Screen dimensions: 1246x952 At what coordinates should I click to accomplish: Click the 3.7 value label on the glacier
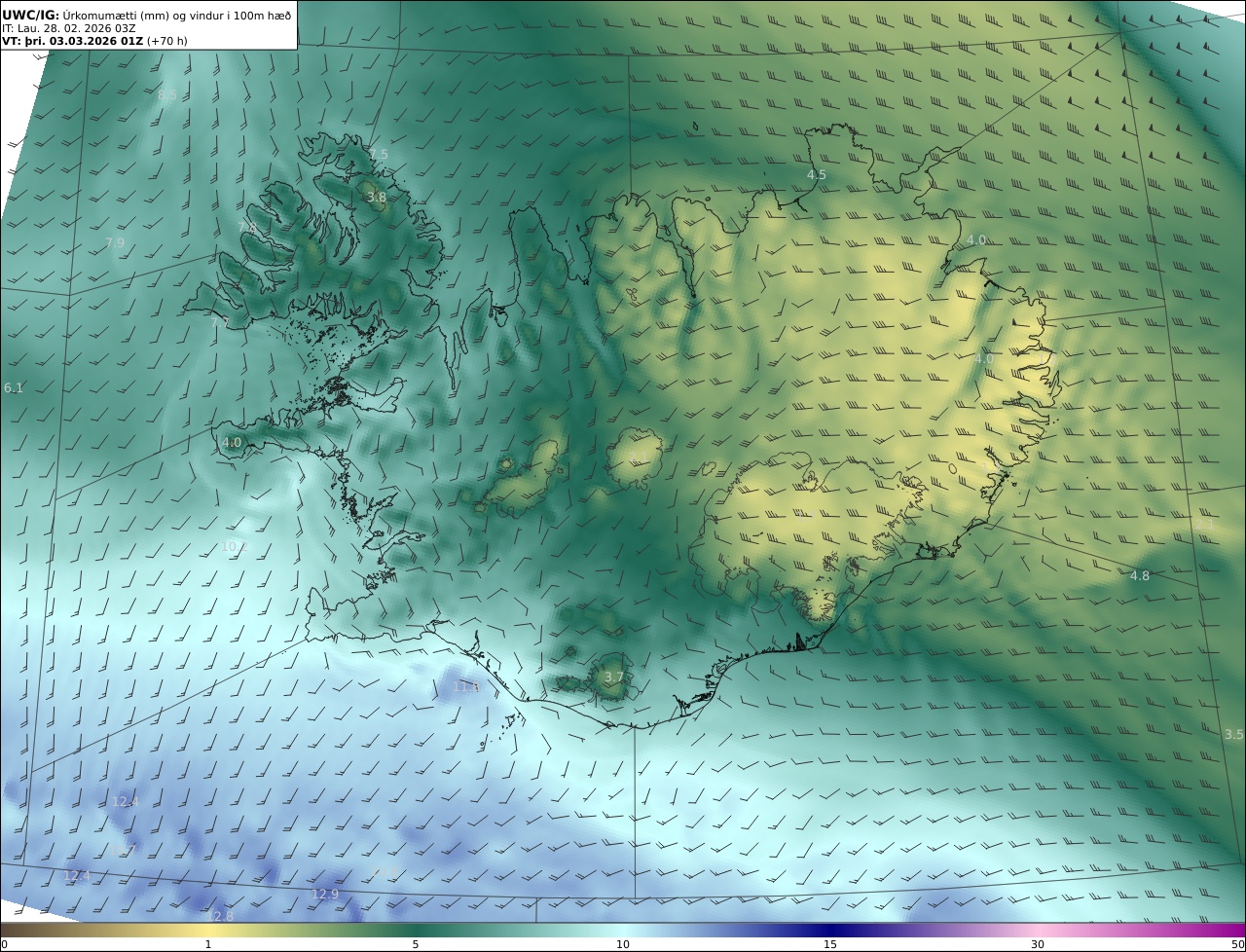613,677
